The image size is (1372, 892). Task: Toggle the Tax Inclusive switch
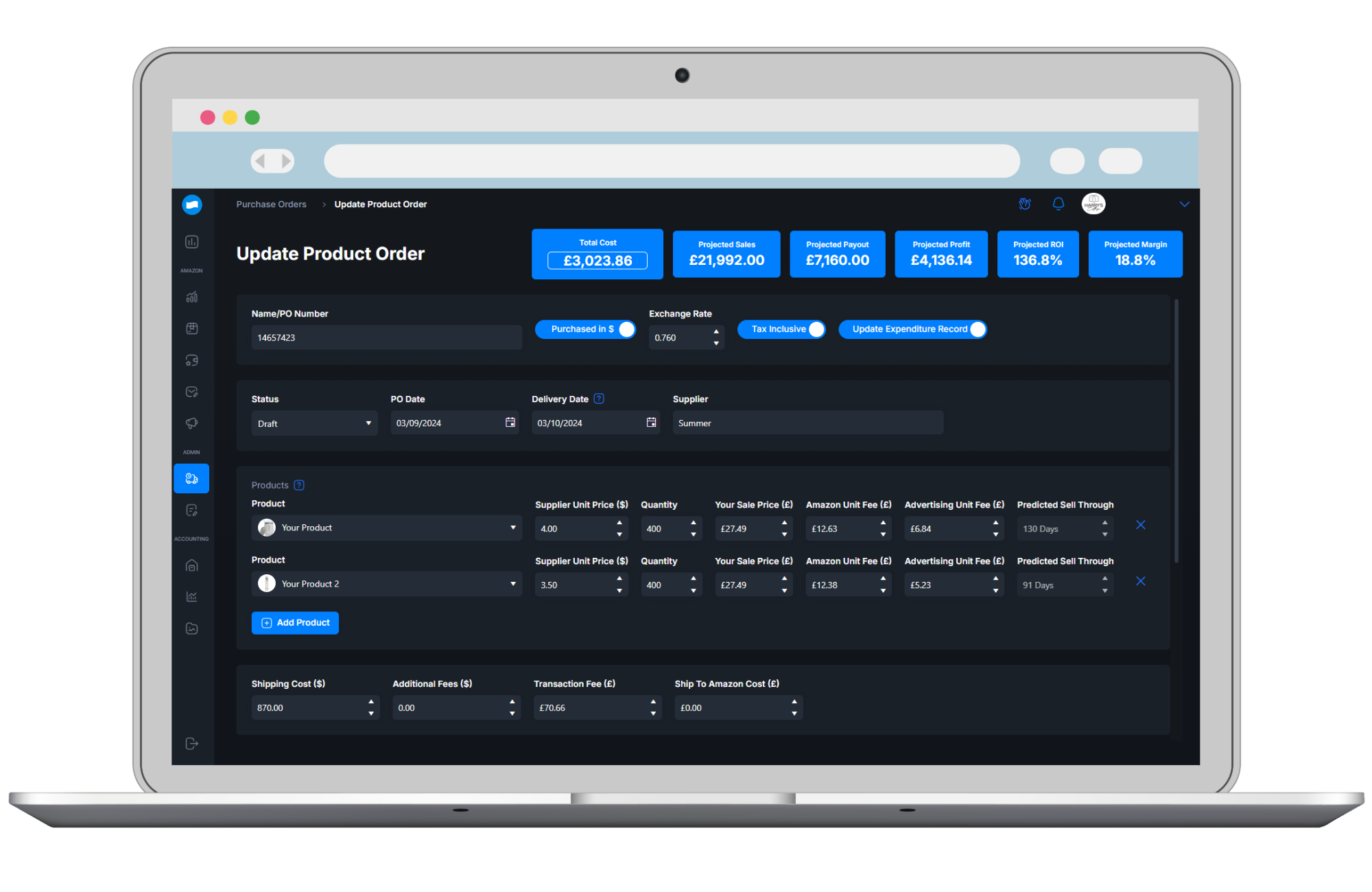781,329
